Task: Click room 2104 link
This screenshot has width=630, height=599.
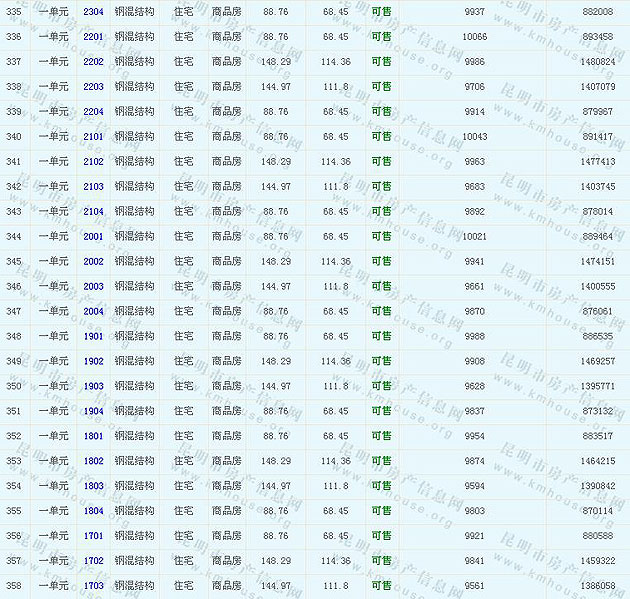Action: point(93,211)
